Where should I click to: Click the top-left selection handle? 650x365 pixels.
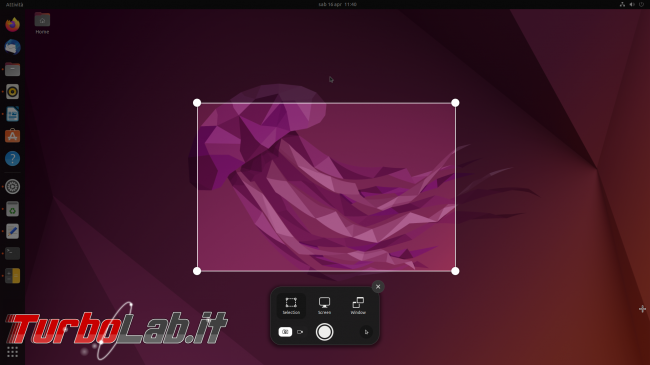click(197, 102)
